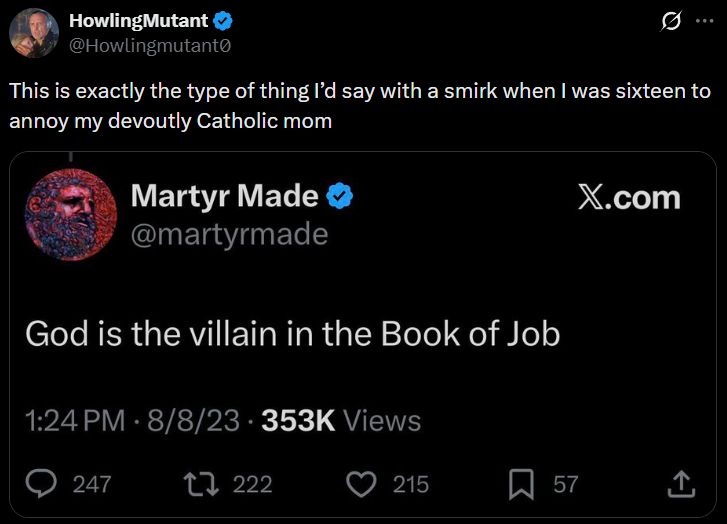The width and height of the screenshot is (727, 524).
Task: Open the three-dot more options menu
Action: 705,22
